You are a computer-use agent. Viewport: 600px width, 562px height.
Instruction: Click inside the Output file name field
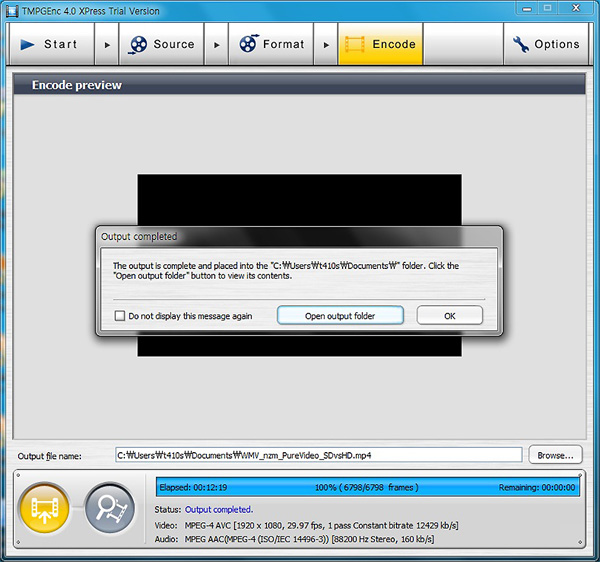click(318, 455)
